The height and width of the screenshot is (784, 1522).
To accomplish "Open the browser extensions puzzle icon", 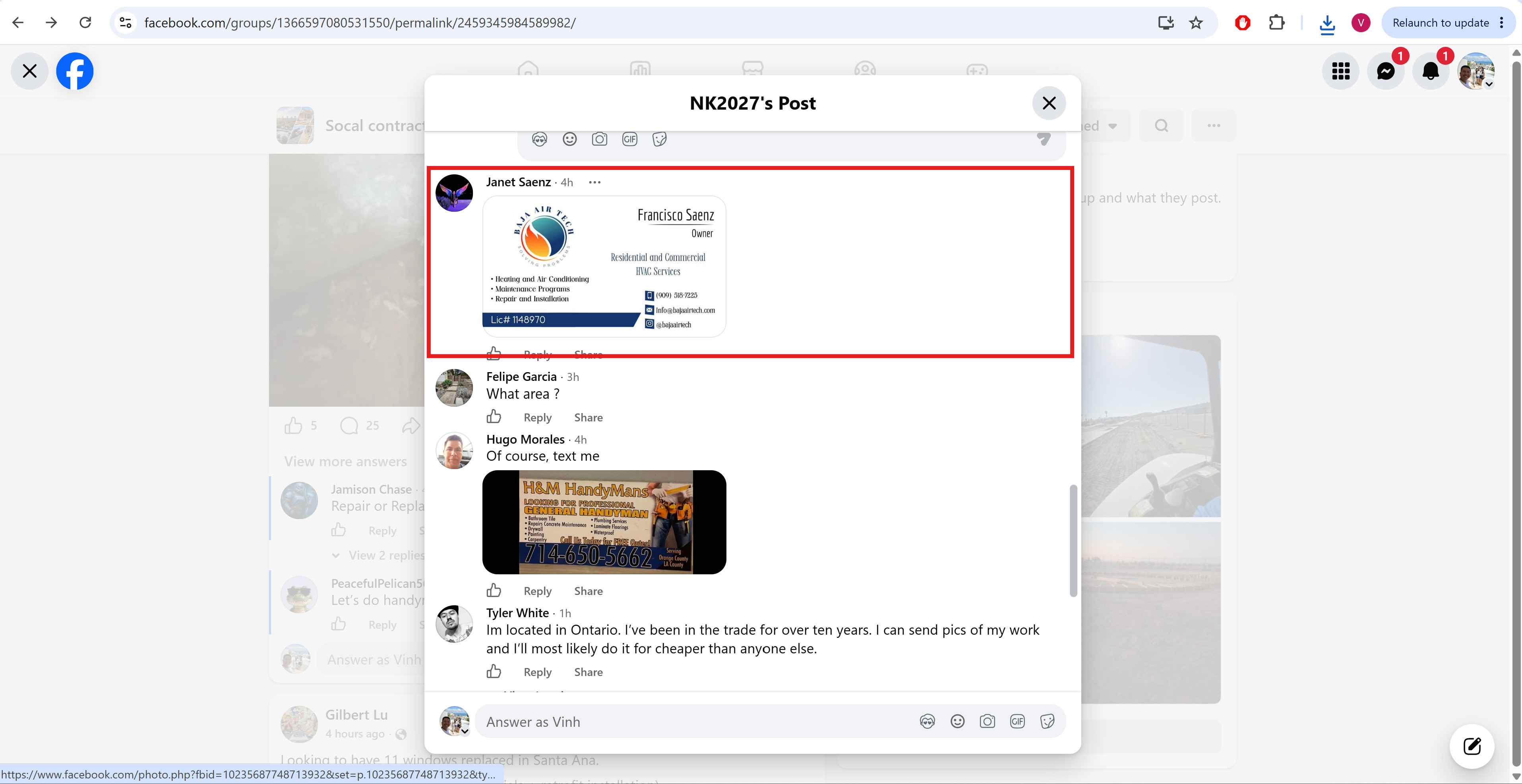I will coord(1276,22).
